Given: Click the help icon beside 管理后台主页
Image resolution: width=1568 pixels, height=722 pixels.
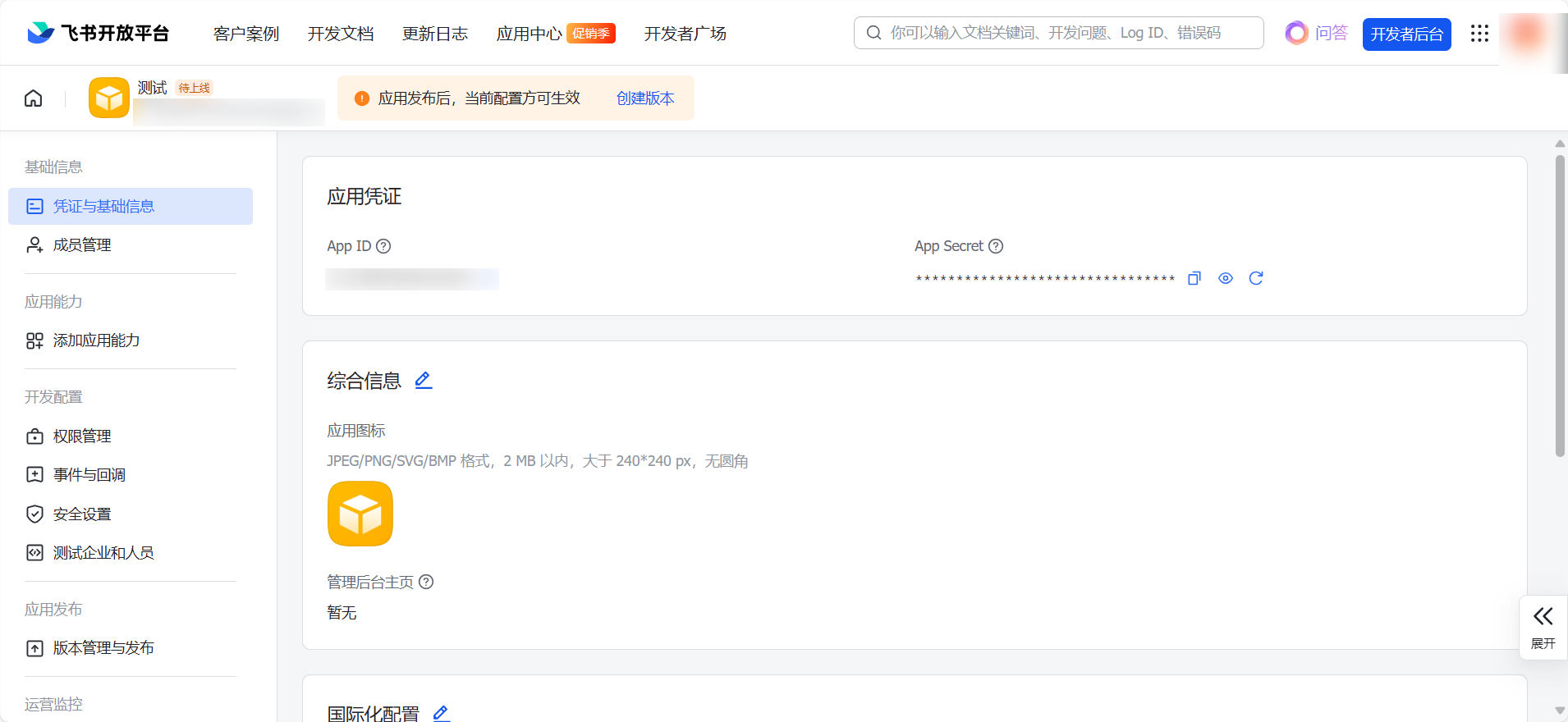Looking at the screenshot, I should (426, 582).
